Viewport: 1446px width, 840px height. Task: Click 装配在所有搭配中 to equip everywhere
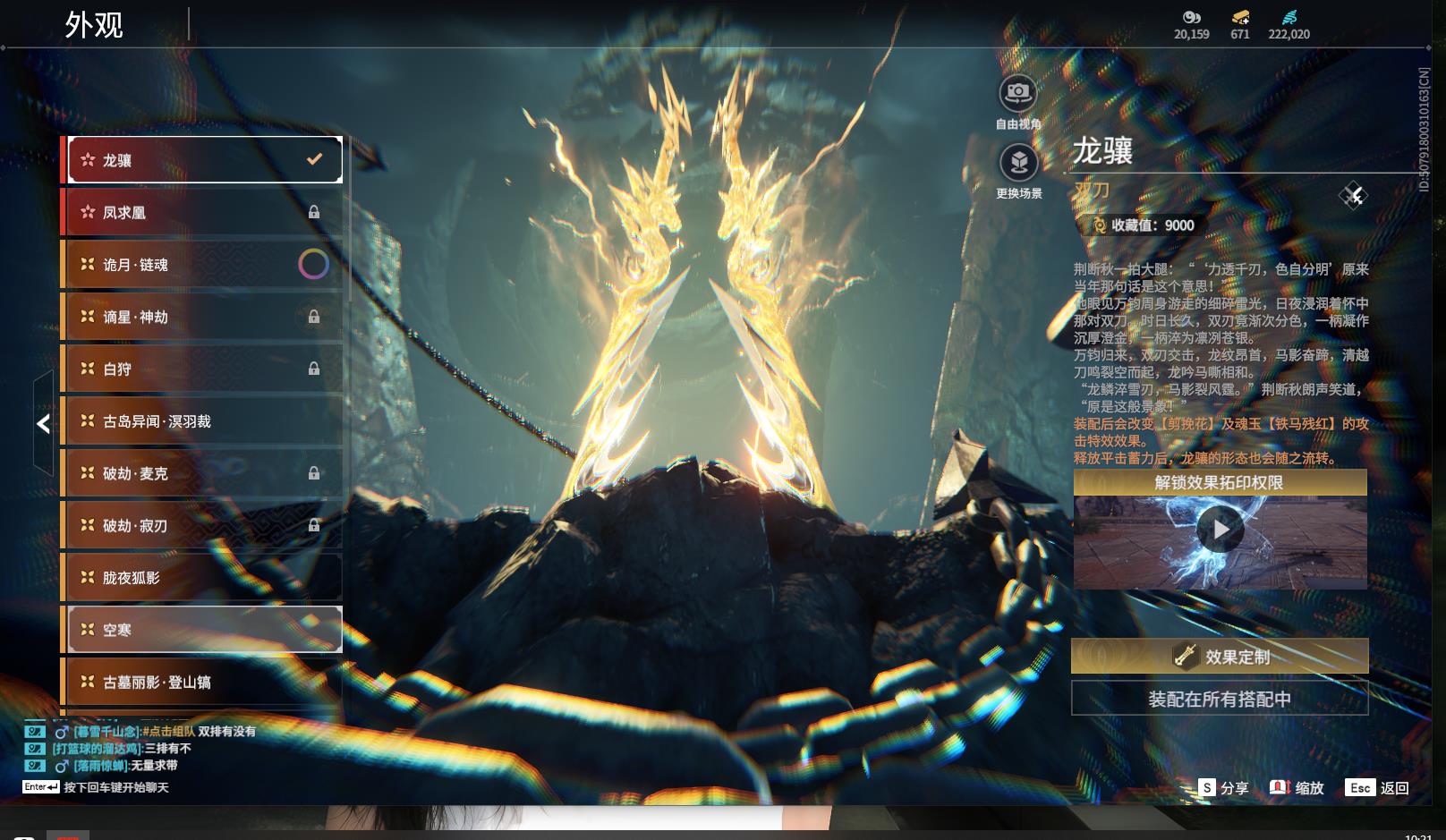(1220, 699)
